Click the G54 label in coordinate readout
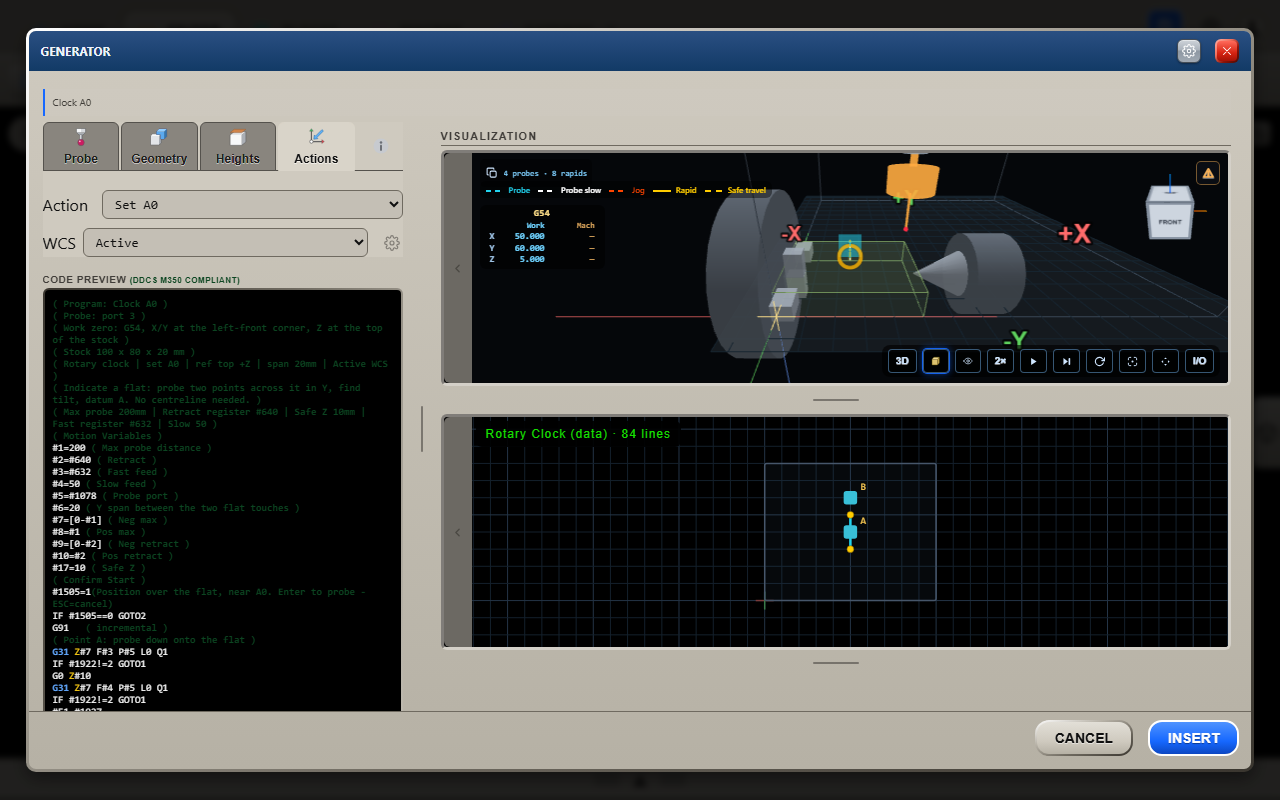The height and width of the screenshot is (800, 1280). coord(541,213)
